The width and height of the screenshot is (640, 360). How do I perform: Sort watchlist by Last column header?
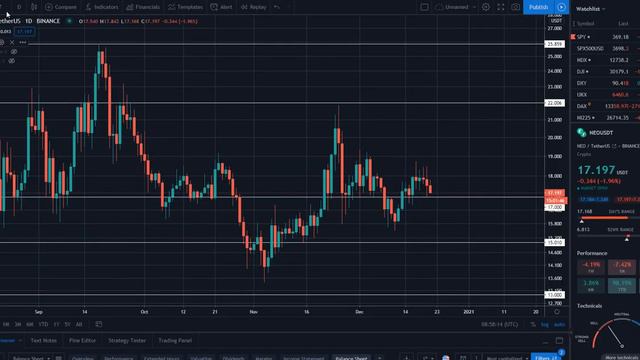click(x=623, y=24)
